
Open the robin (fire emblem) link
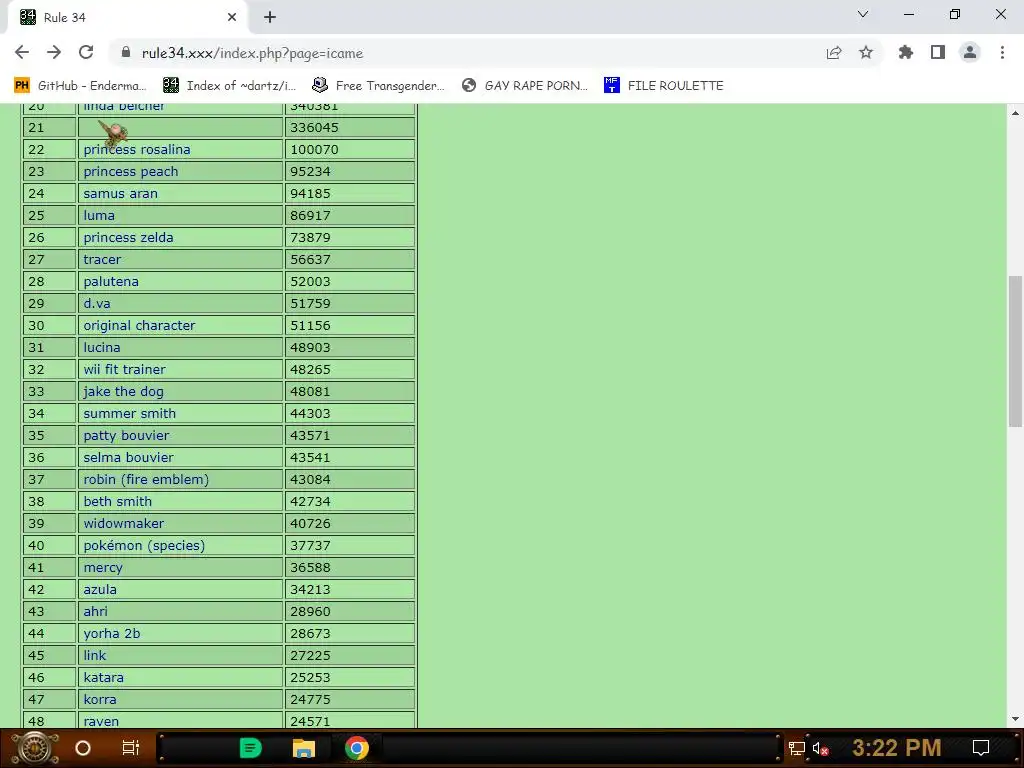click(146, 479)
